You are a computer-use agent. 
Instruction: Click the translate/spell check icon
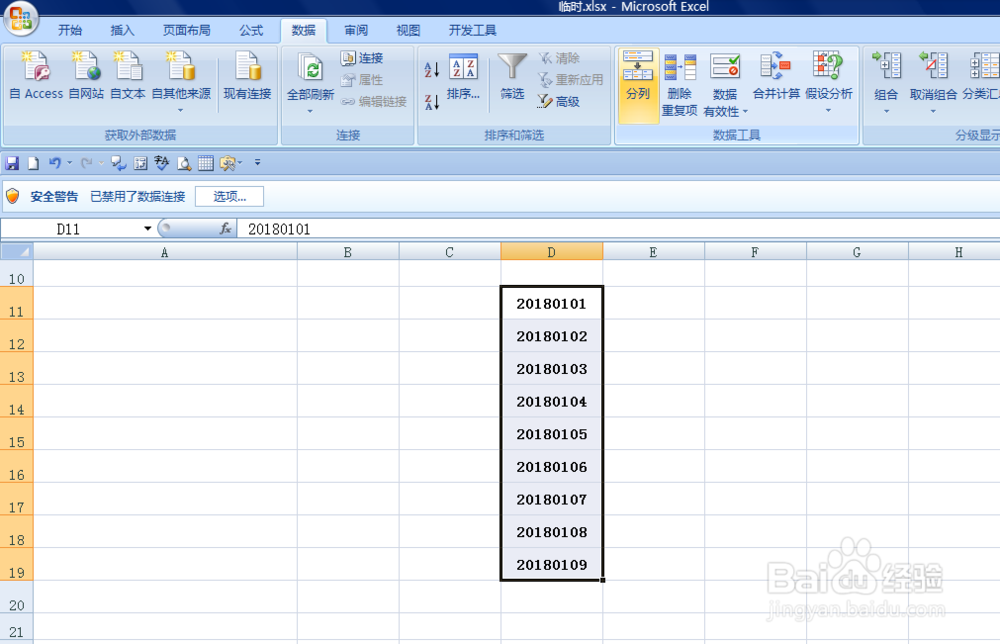coord(161,163)
